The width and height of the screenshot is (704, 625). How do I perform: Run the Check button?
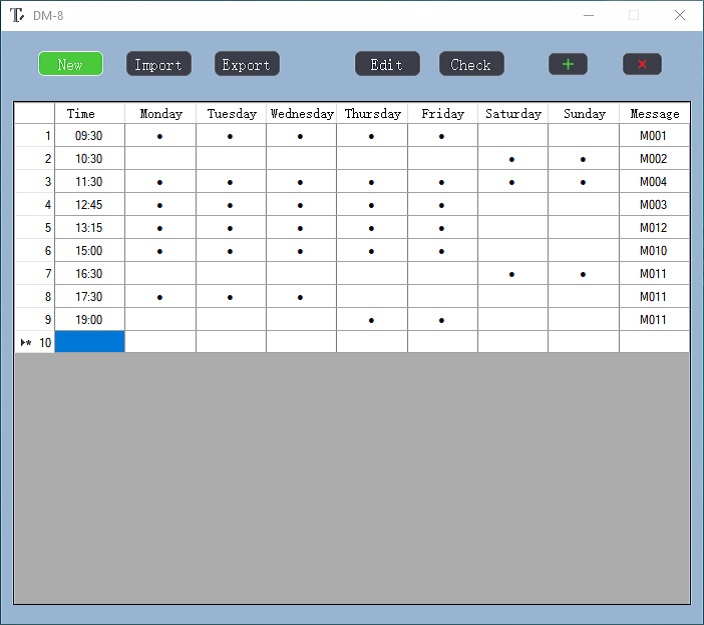[471, 64]
